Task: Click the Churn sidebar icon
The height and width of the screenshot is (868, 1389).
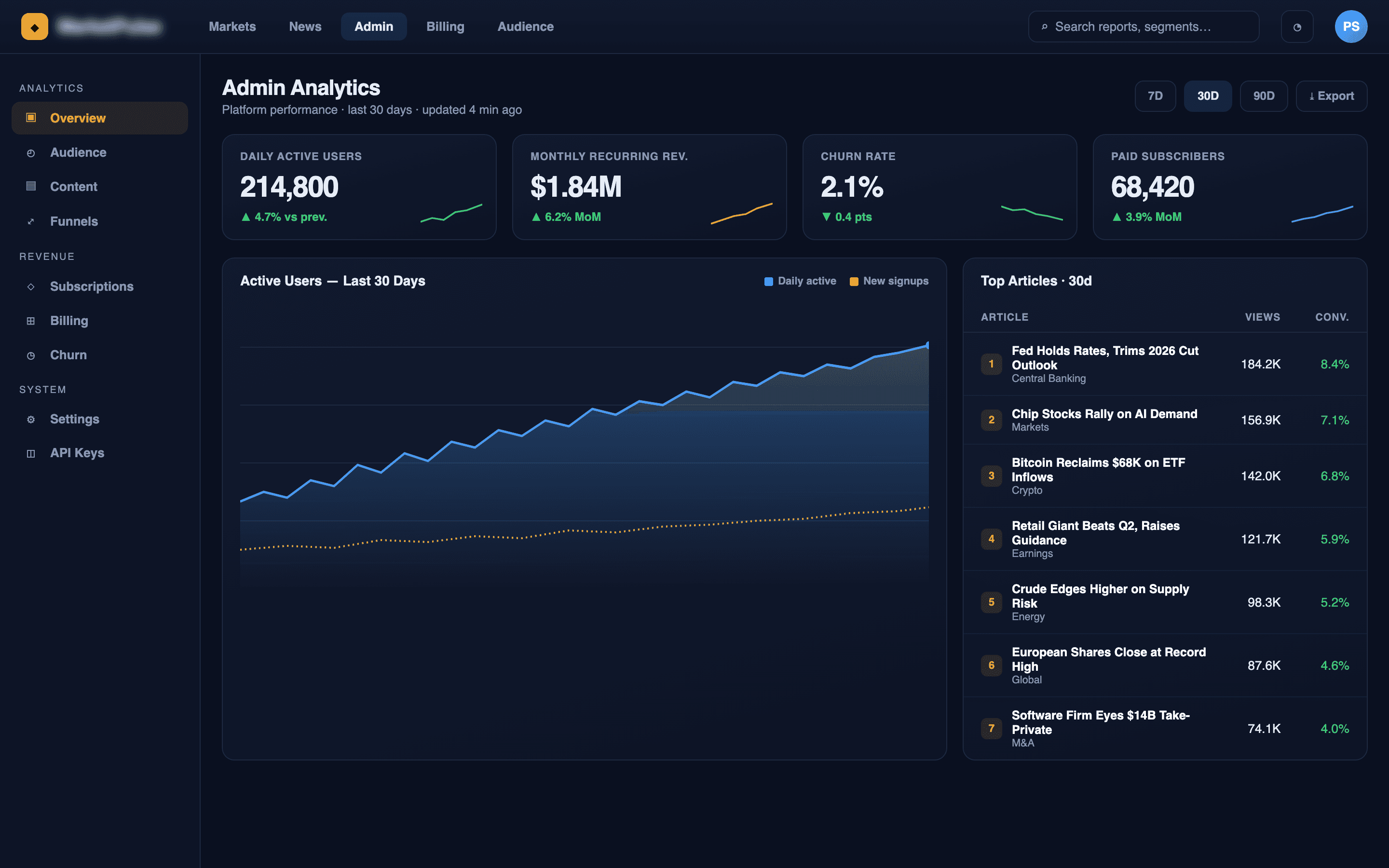Action: pyautogui.click(x=31, y=355)
